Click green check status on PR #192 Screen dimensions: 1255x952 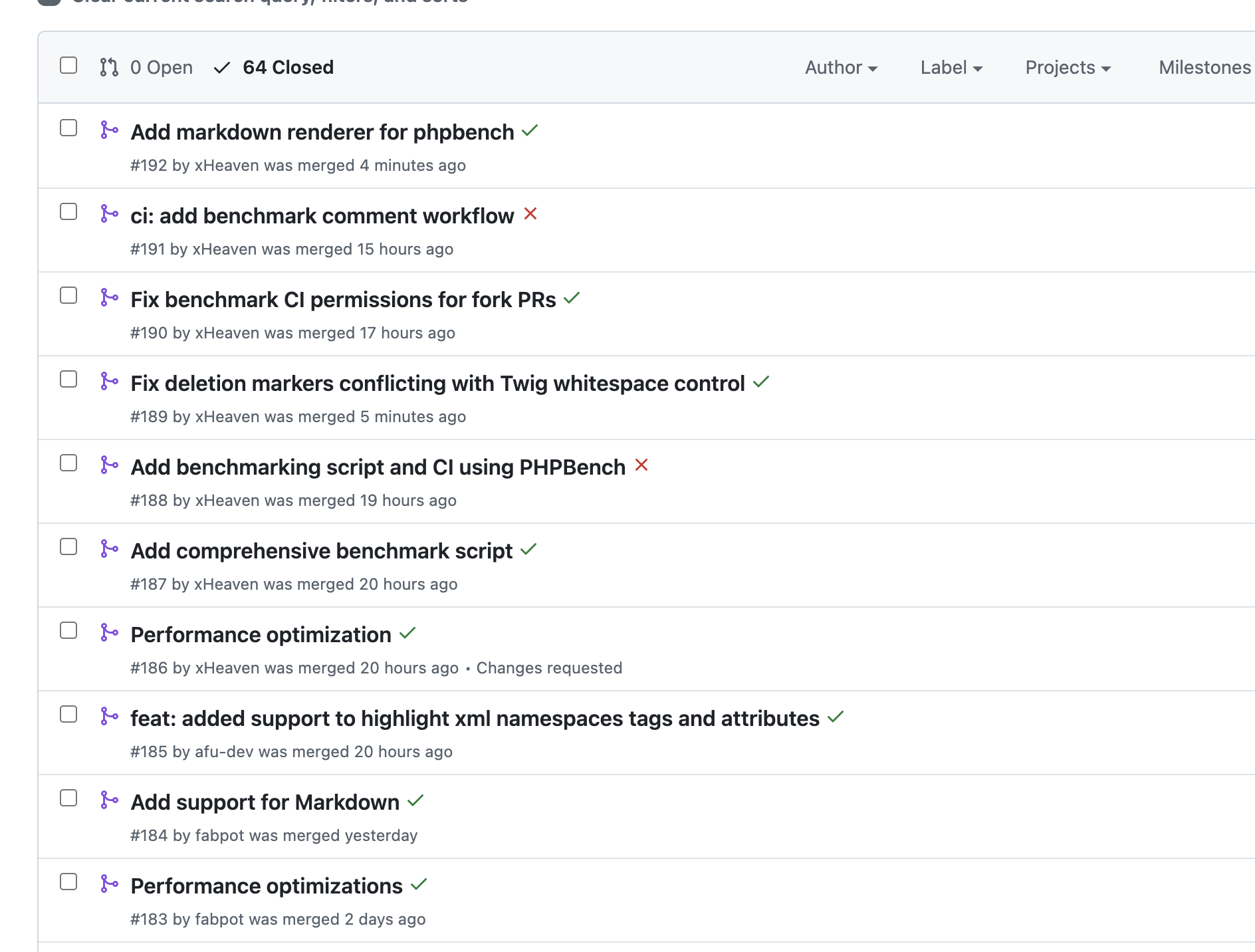530,130
